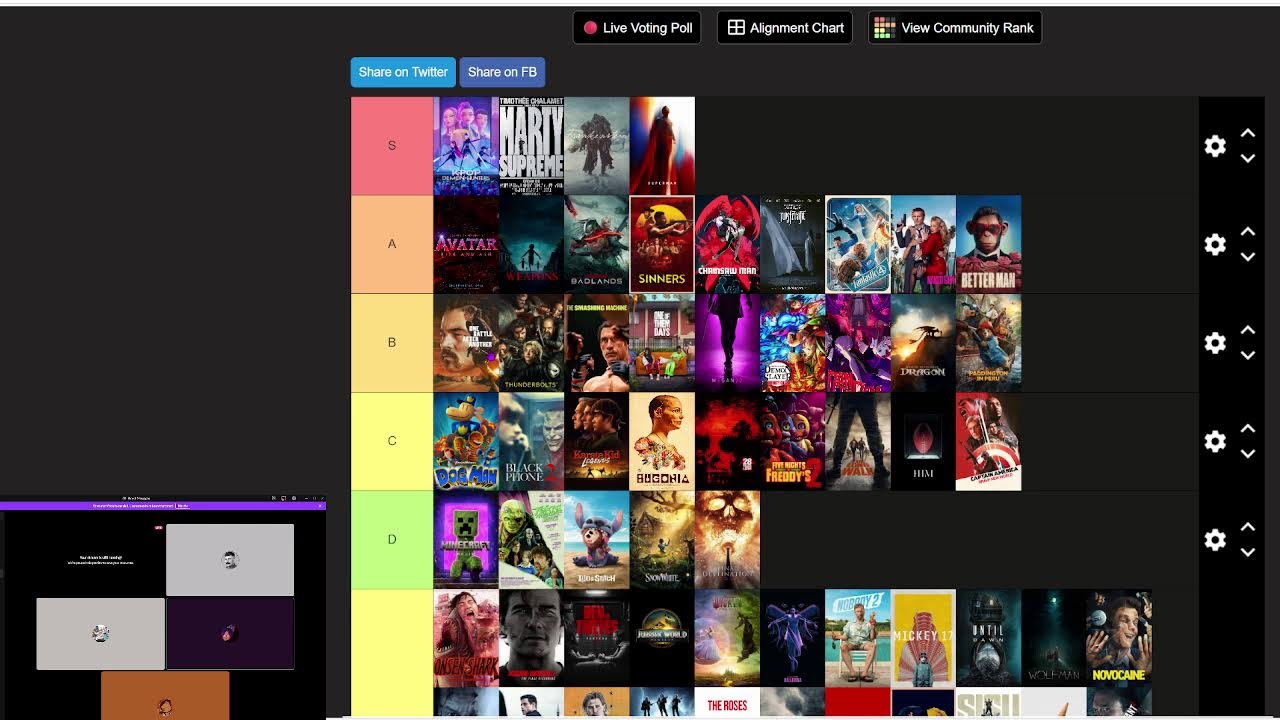Select the green D tier label
This screenshot has height=720, width=1280.
pos(392,540)
